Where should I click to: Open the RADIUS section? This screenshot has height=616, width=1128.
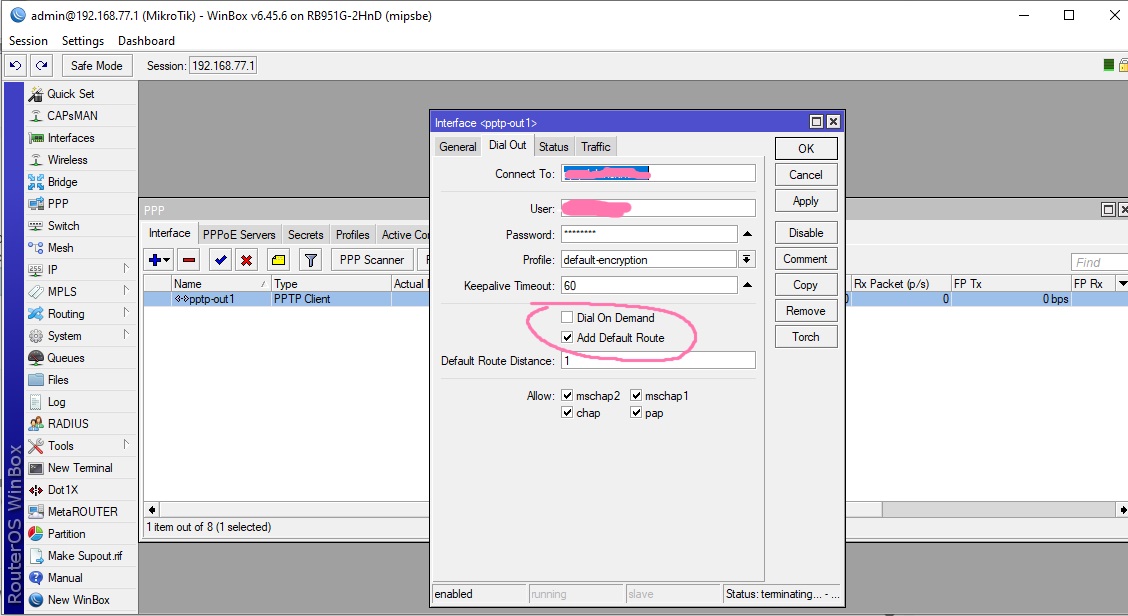point(68,424)
